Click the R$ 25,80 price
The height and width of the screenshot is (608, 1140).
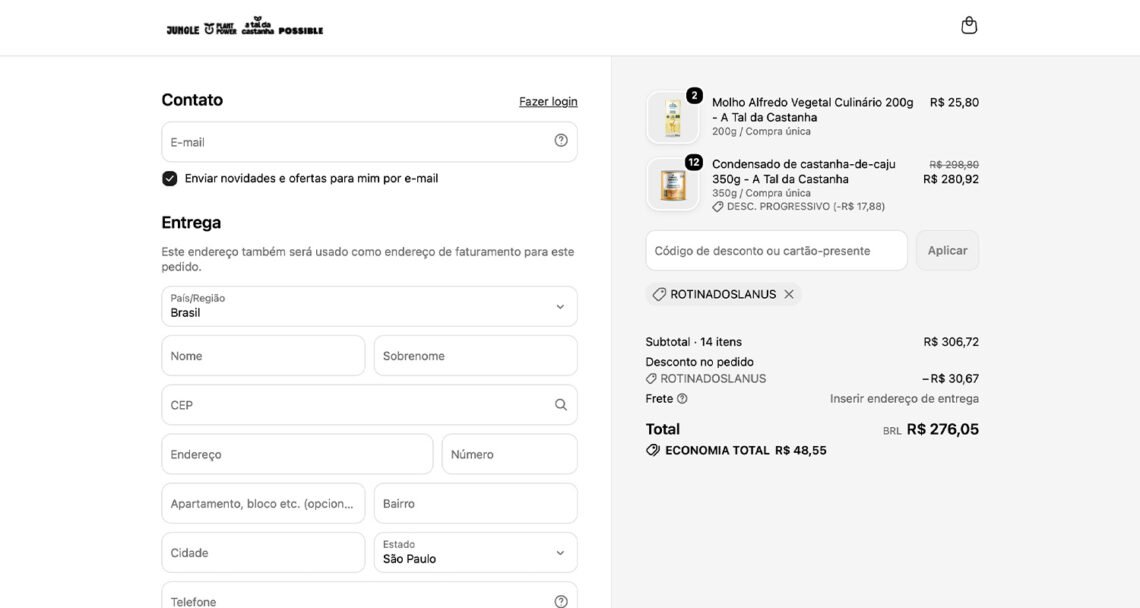tap(954, 103)
